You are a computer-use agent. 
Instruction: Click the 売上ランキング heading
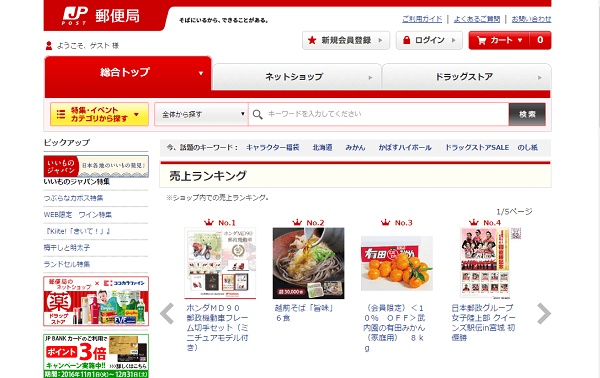(208, 176)
